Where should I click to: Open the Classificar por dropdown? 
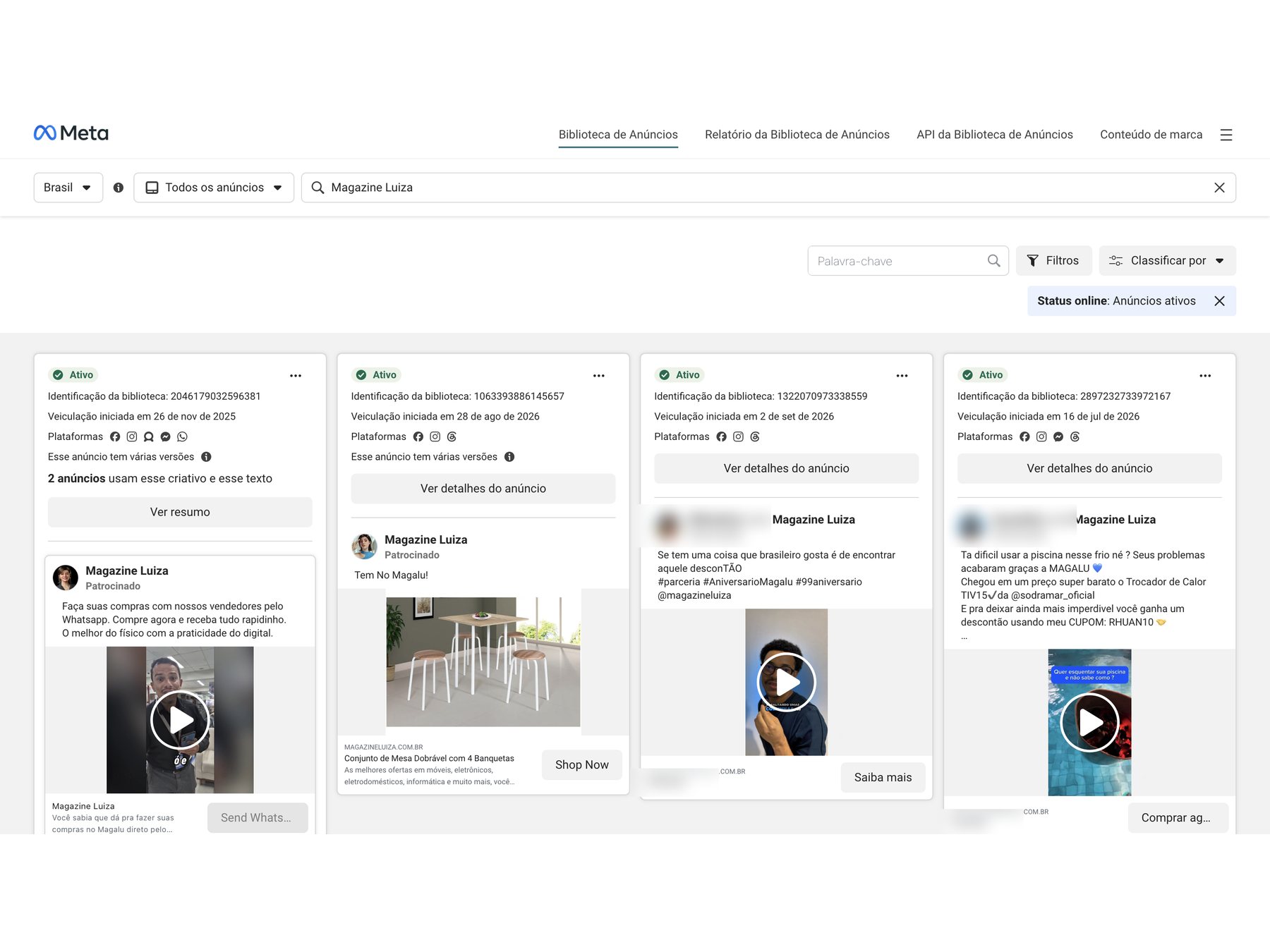point(1167,261)
